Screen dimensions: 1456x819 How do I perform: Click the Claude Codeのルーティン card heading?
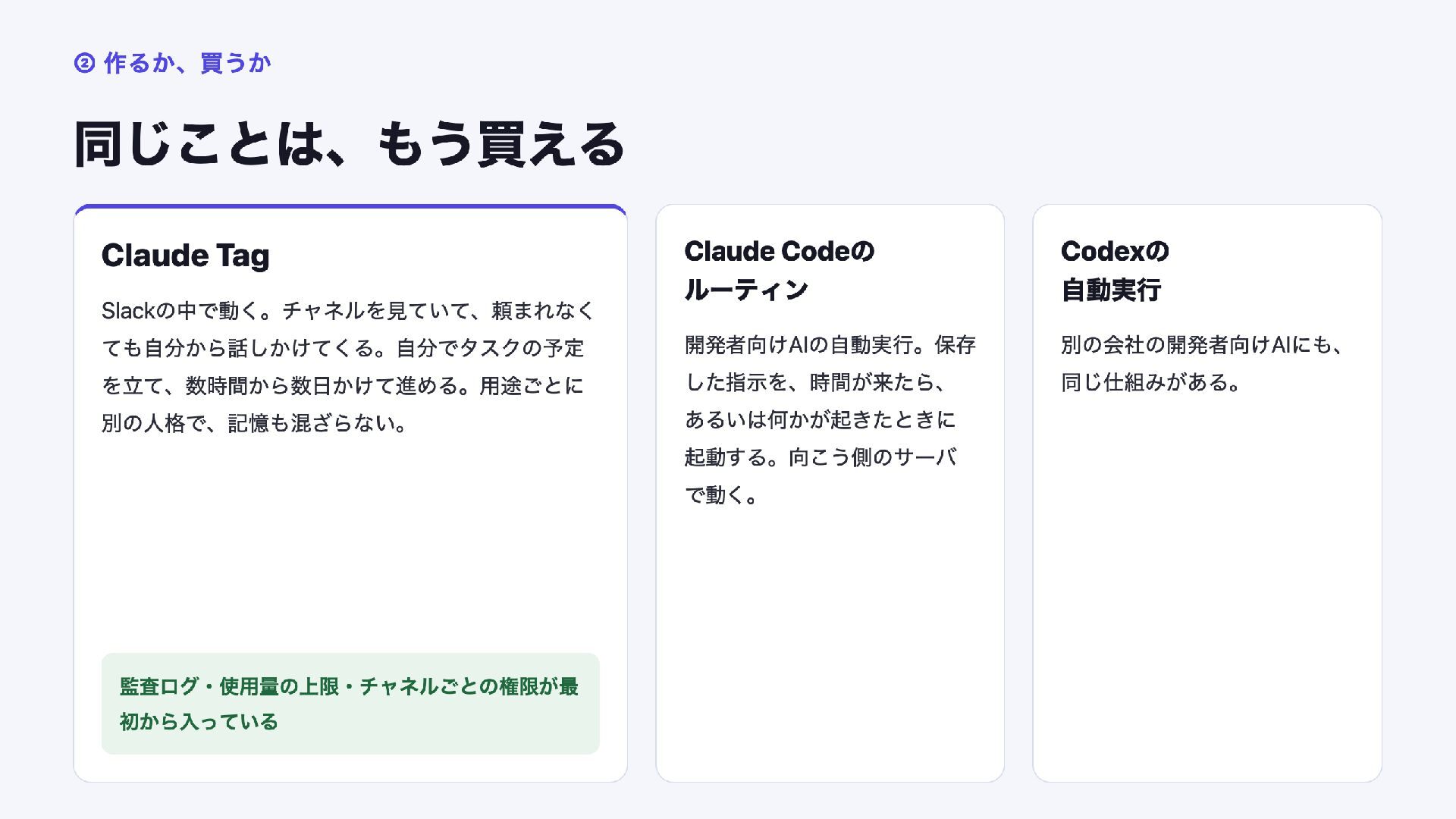click(780, 270)
